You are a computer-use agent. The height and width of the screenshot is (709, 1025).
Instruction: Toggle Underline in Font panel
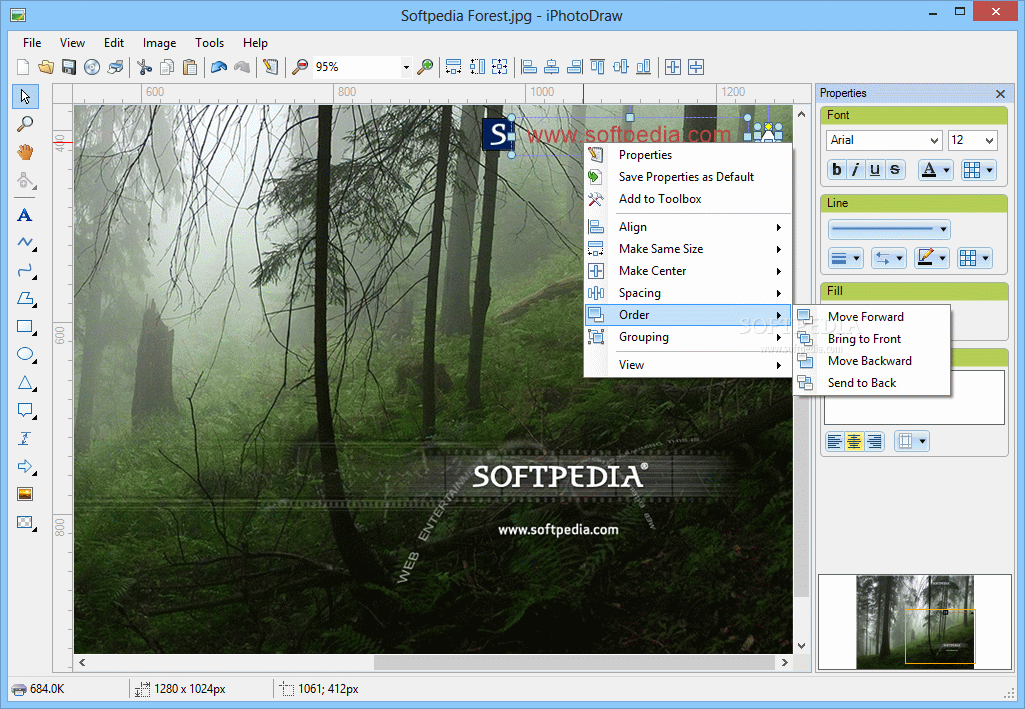tap(875, 170)
